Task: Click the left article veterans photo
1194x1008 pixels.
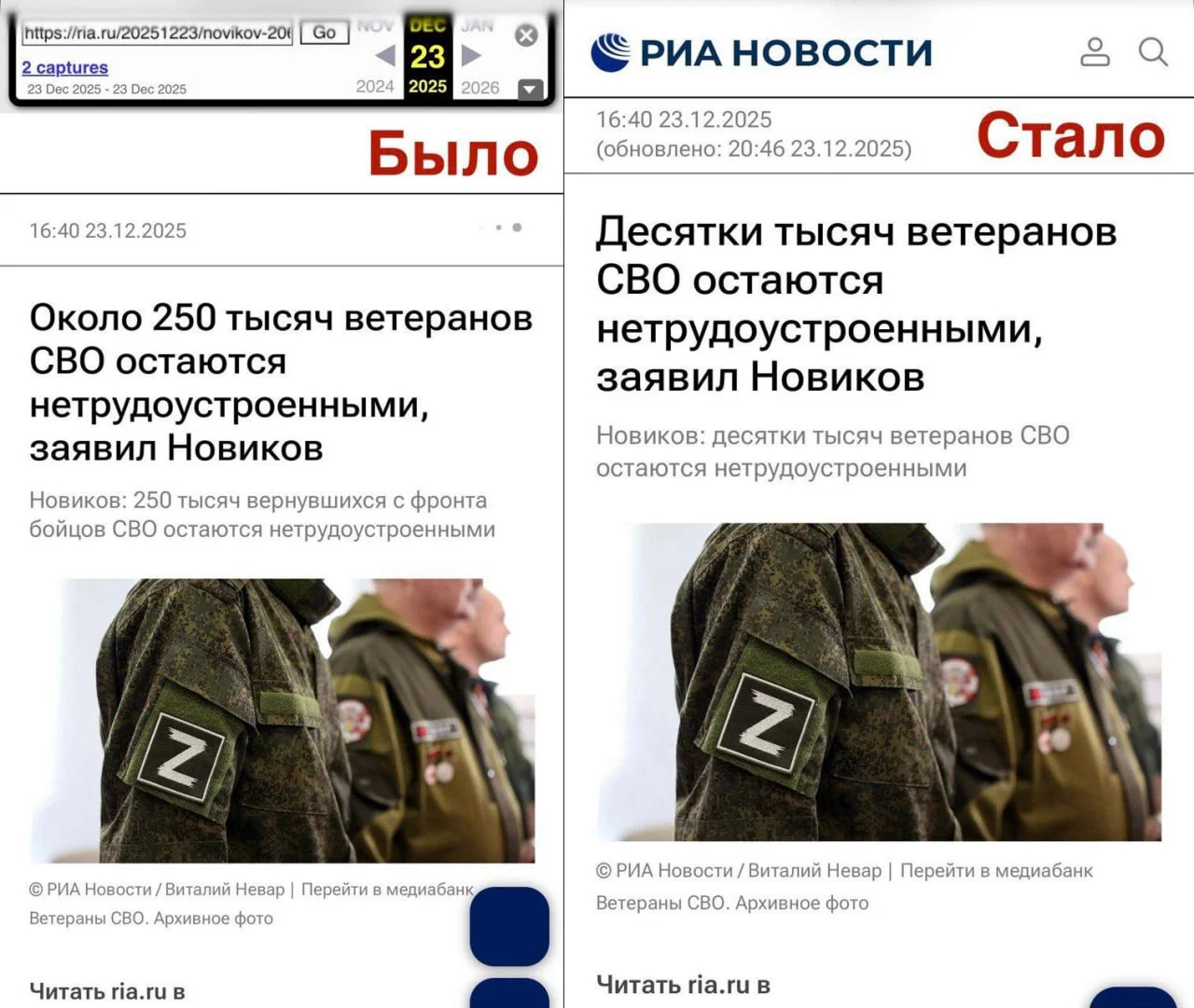Action: pos(283,720)
